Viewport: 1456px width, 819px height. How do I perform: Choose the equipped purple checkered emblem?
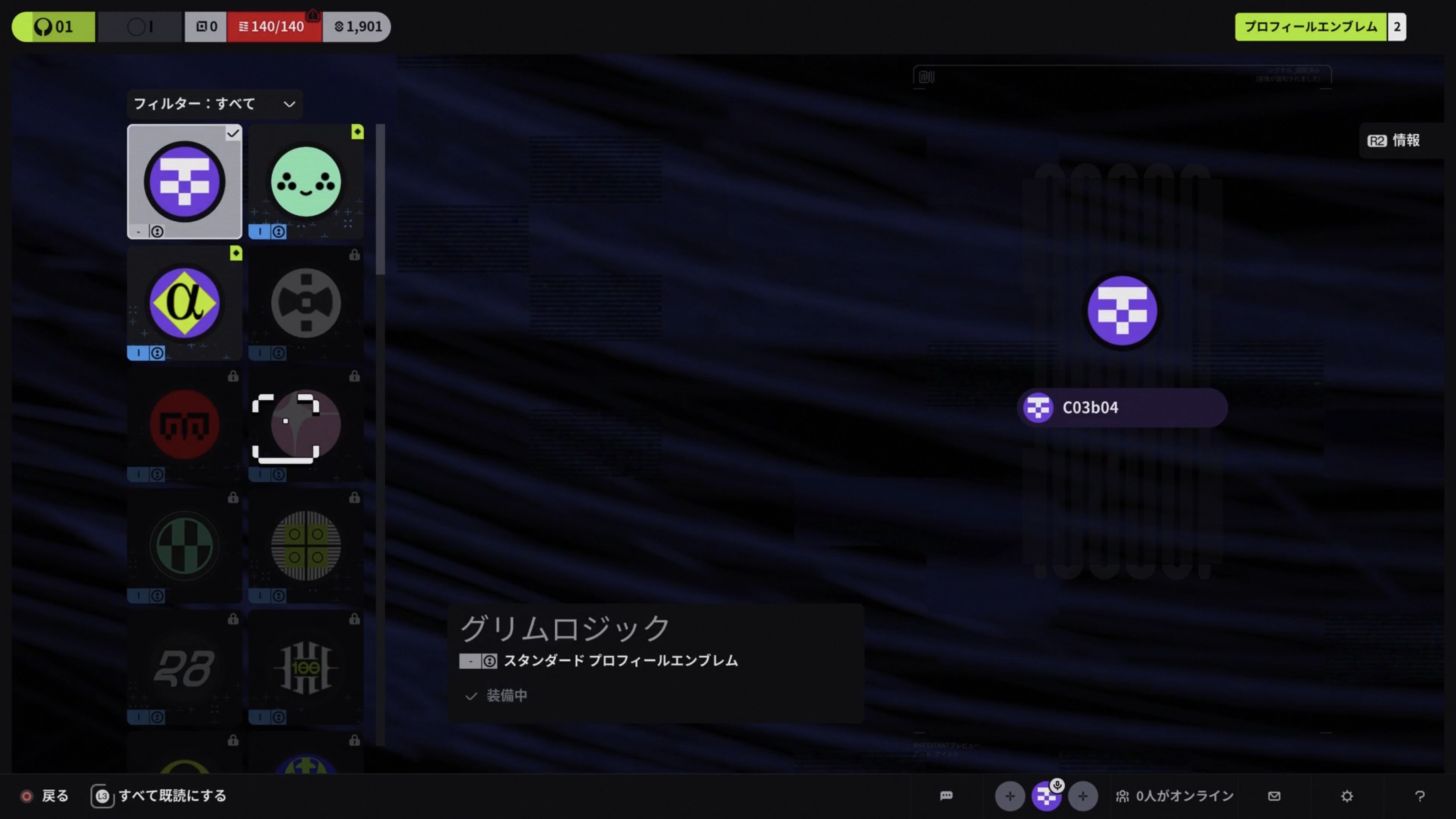[184, 182]
